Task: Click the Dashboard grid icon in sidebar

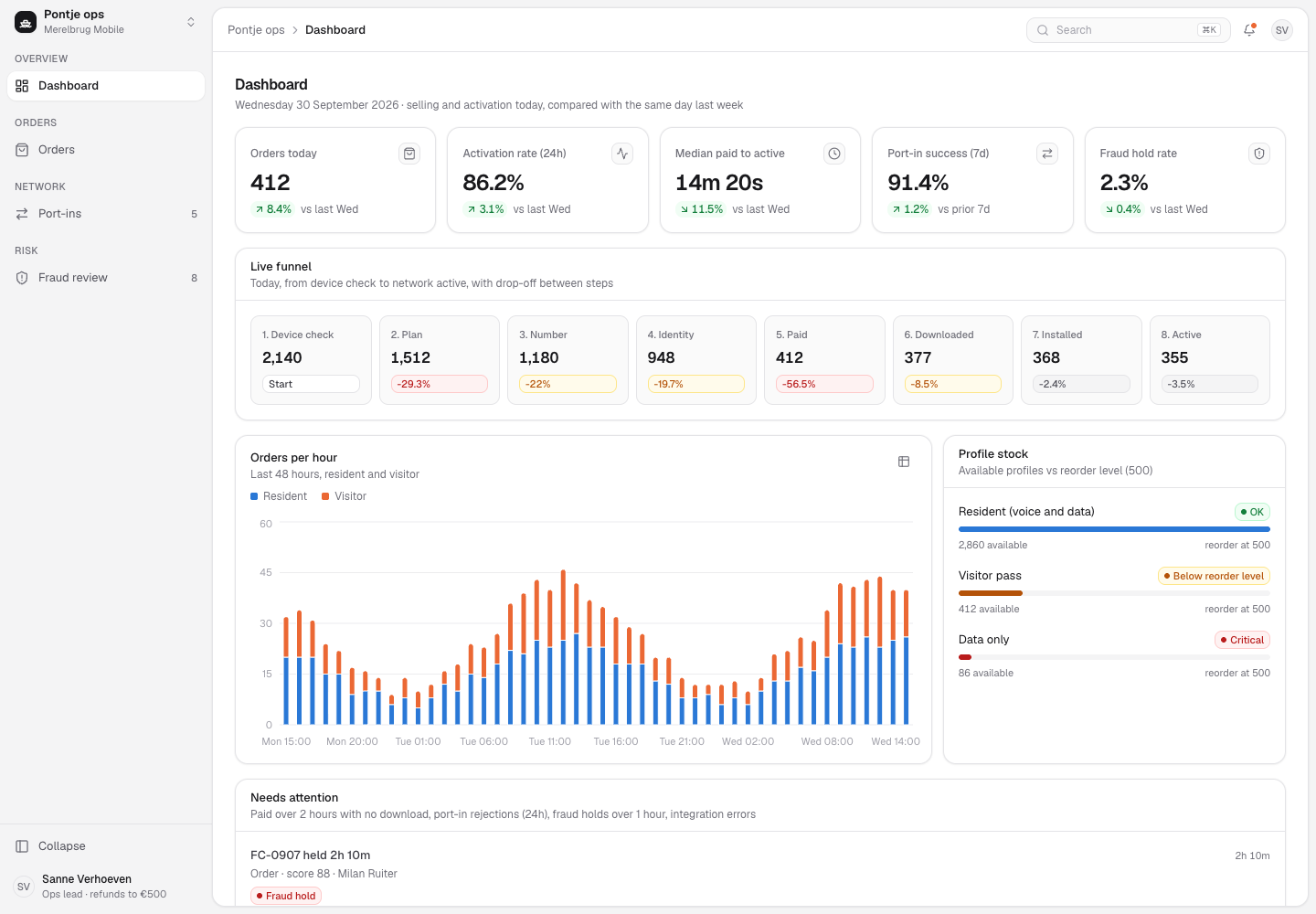Action: click(x=22, y=86)
